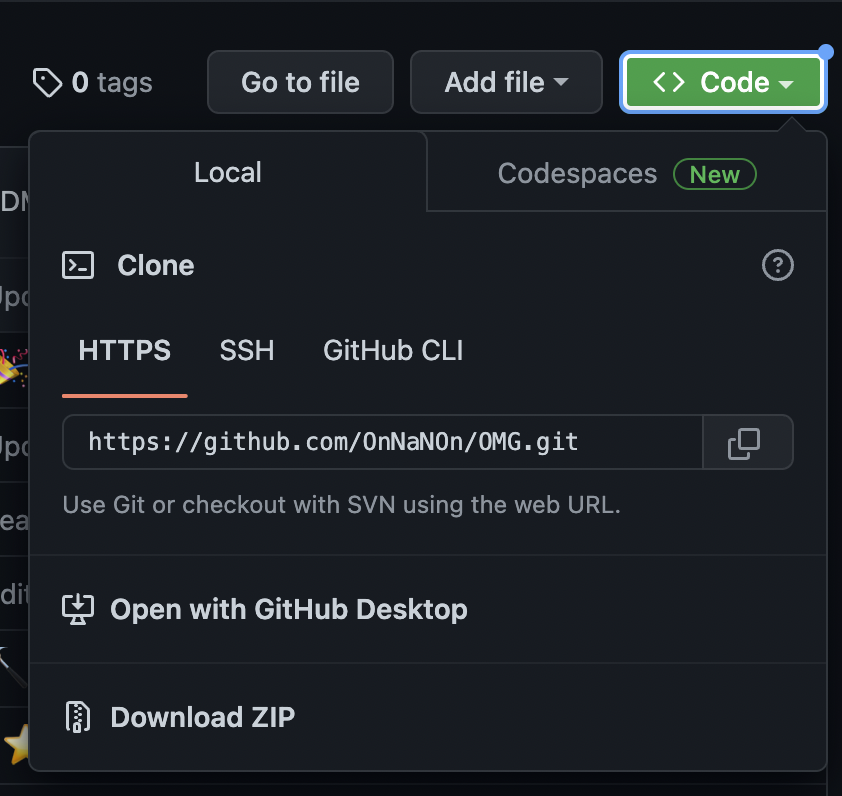842x796 pixels.
Task: Click the tags icon beside 0 tags
Action: 47,83
